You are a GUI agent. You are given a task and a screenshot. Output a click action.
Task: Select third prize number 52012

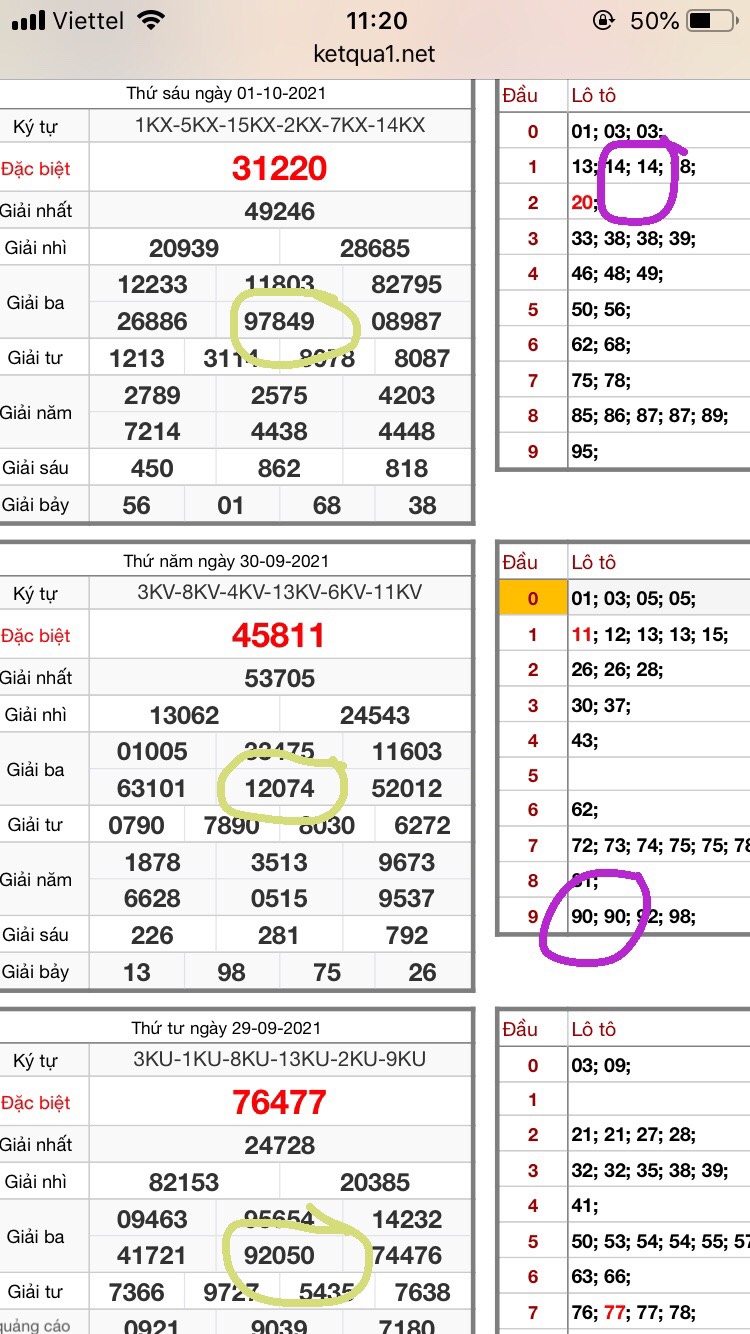(x=406, y=788)
